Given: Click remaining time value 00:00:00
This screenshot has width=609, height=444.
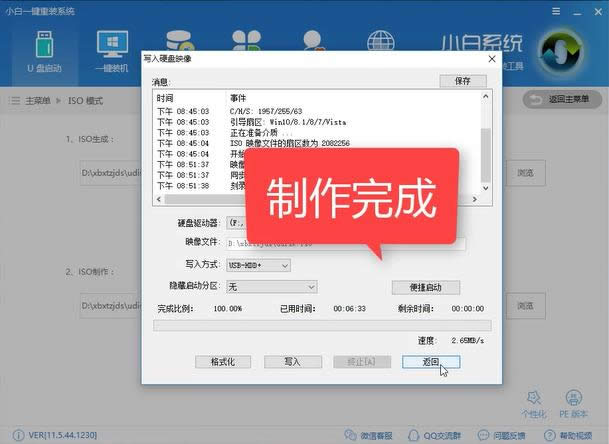Looking at the screenshot, I should (x=468, y=309).
